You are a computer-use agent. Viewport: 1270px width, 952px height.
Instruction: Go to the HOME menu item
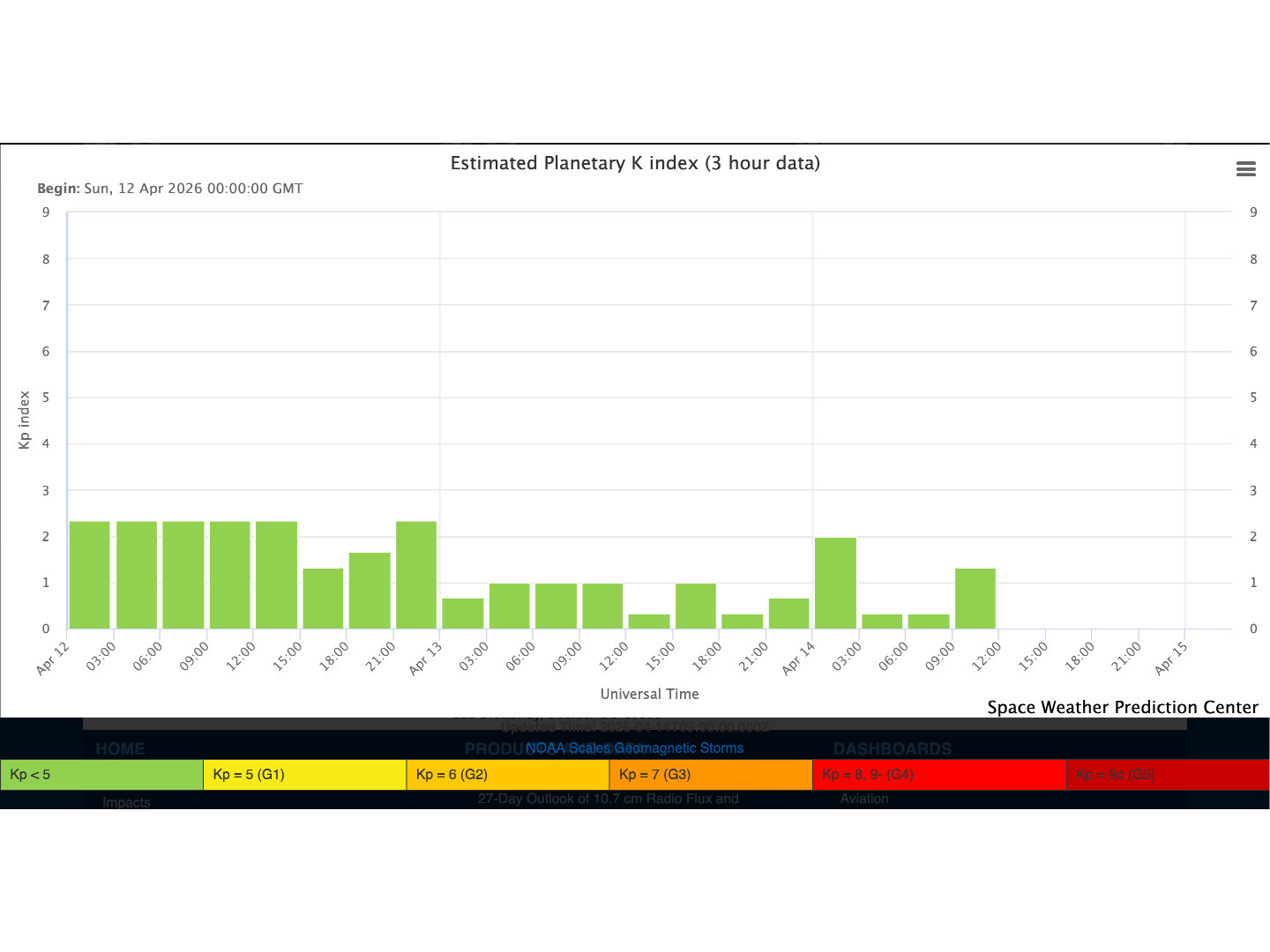coord(120,749)
